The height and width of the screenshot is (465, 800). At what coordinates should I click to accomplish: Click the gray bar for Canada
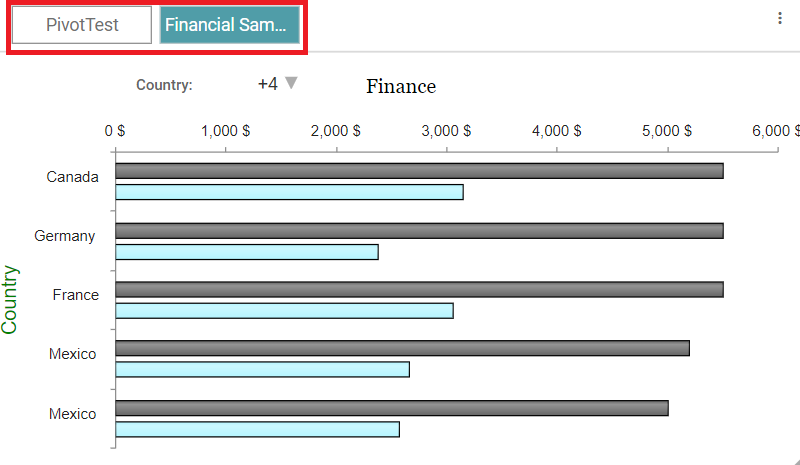(x=419, y=171)
